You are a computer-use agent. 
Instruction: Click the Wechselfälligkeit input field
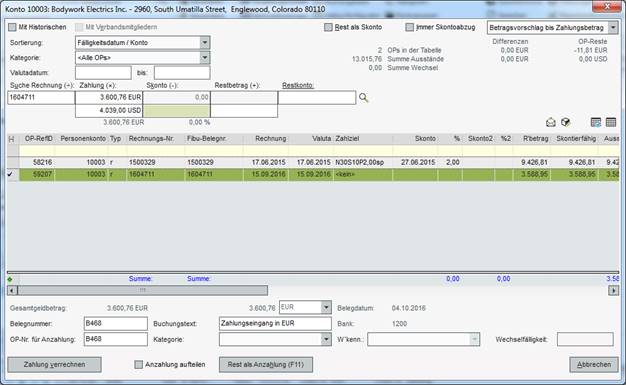[x=585, y=339]
